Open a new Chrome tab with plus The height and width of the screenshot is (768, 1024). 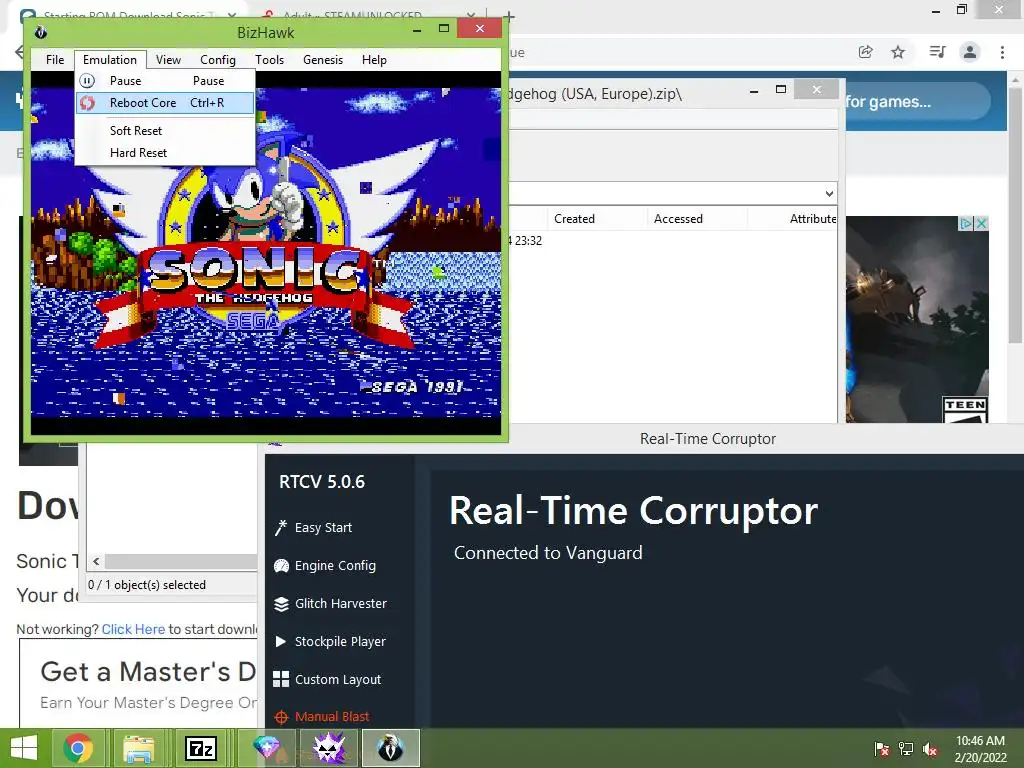(509, 16)
